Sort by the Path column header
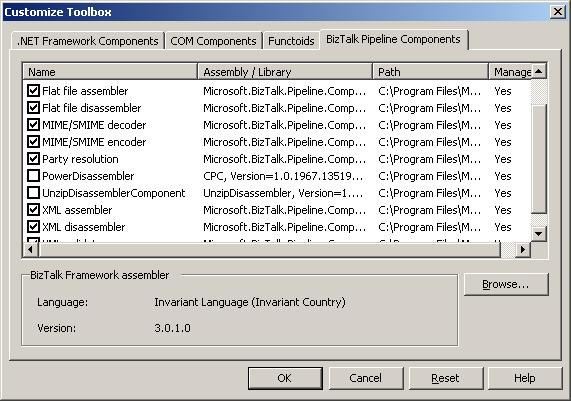571x401 pixels. (430, 71)
